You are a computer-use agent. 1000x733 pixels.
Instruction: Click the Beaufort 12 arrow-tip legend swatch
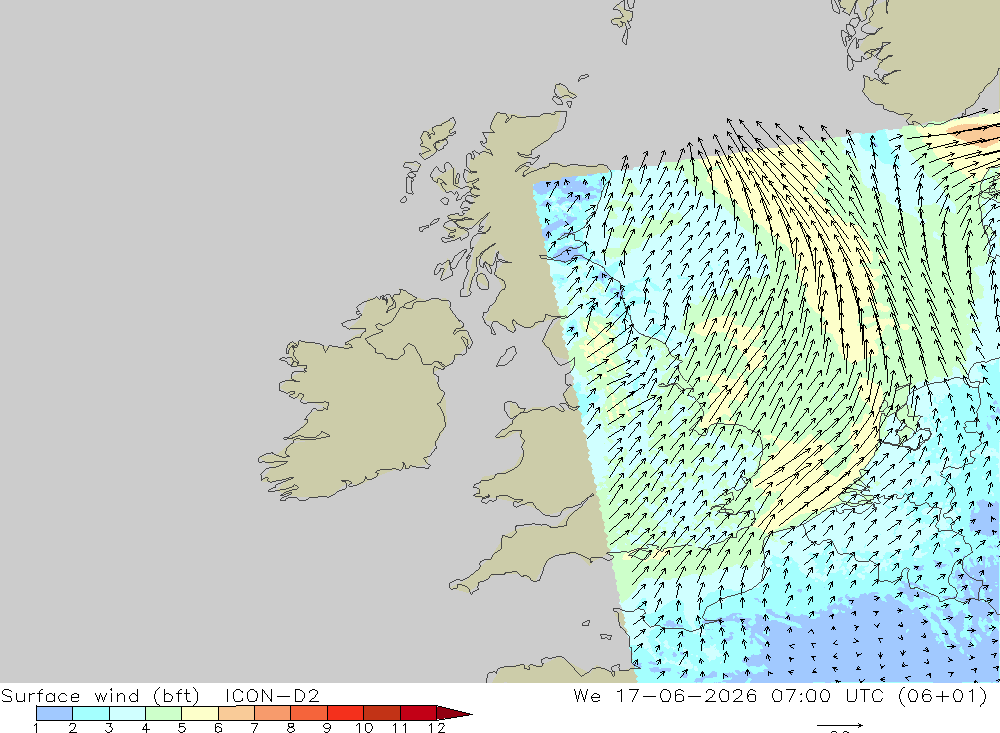(x=453, y=713)
